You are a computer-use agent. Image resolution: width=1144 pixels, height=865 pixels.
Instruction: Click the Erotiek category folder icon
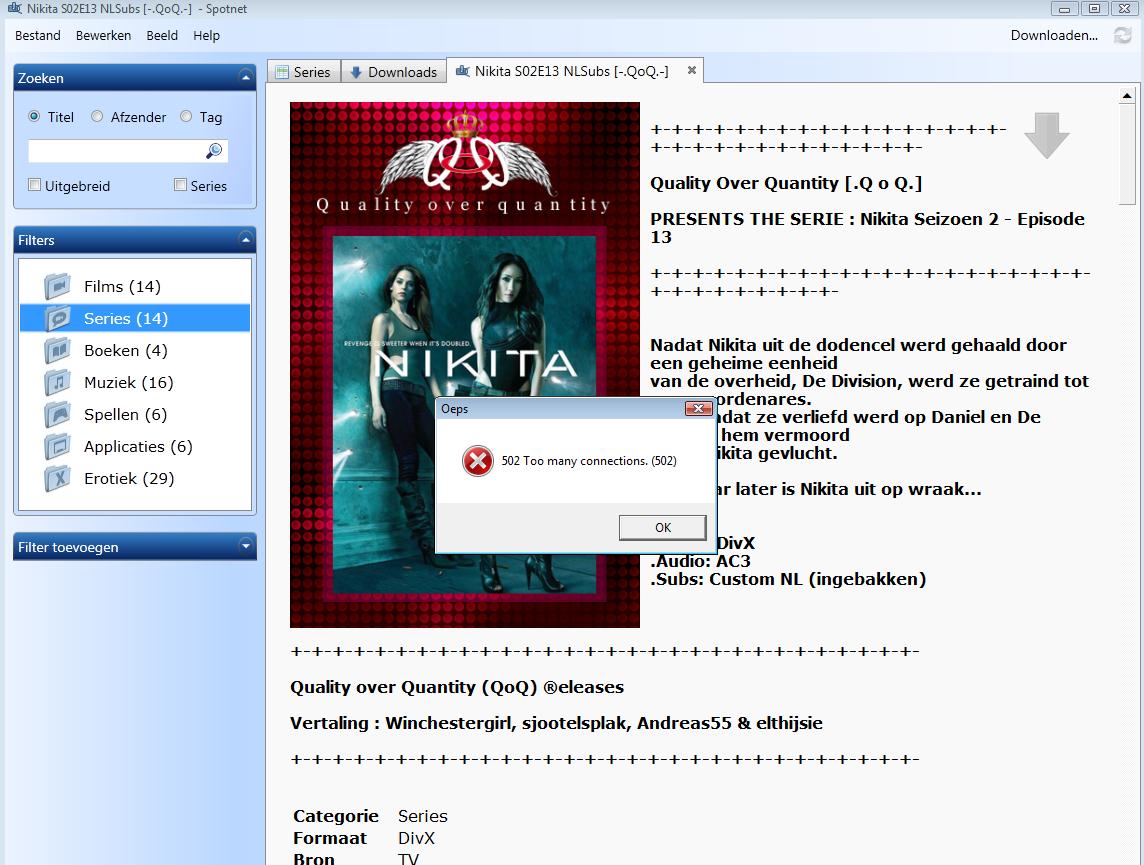click(58, 478)
